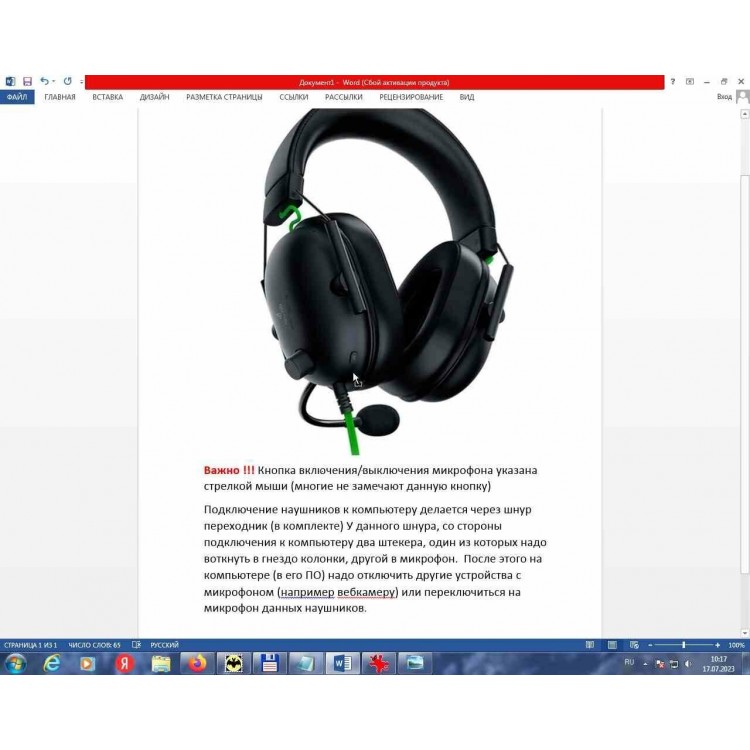Open the РАЗМЕТКА СТРАНИЦЫ tab
The width and height of the screenshot is (750, 750).
point(224,97)
